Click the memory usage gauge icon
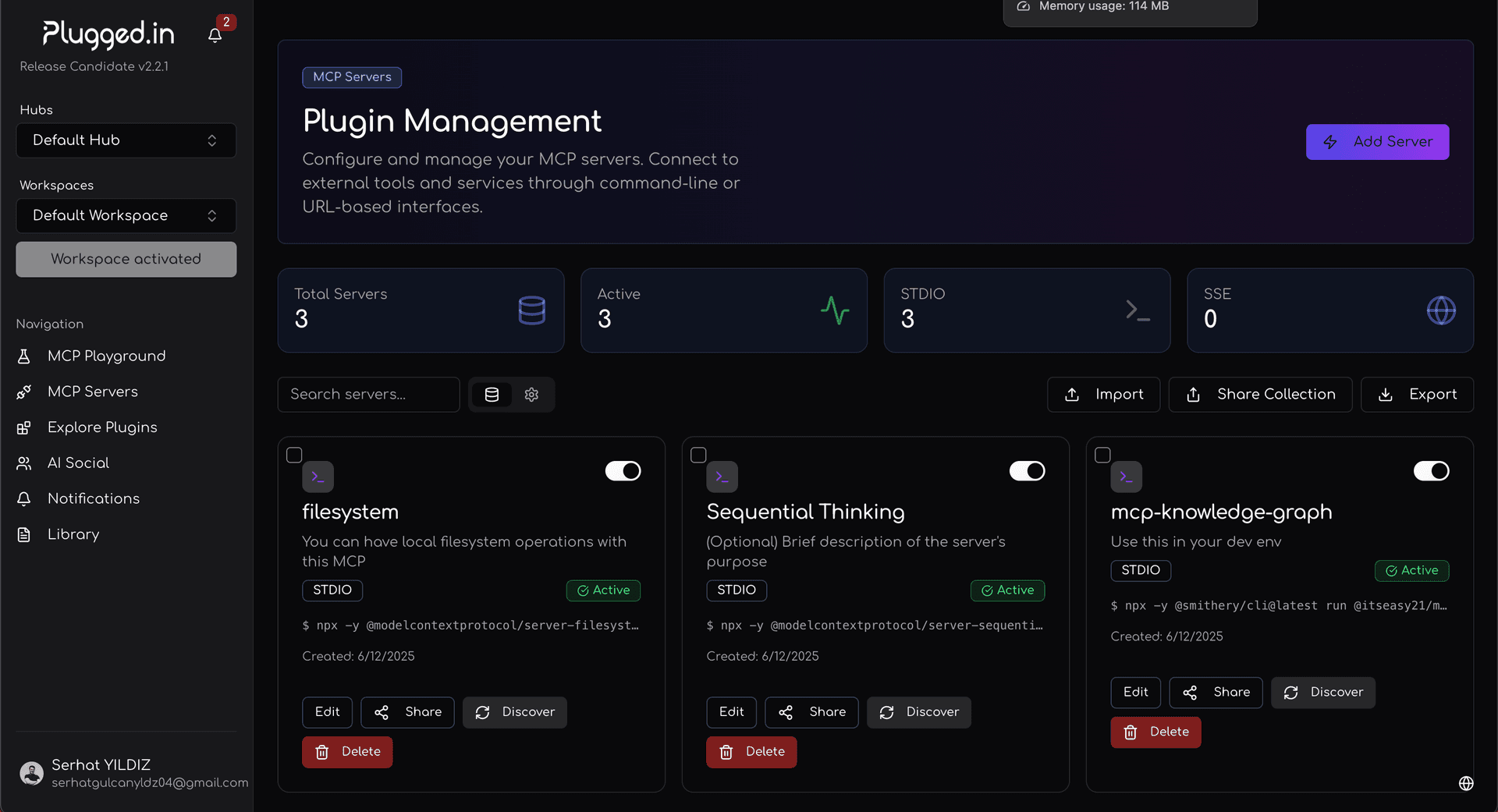1498x812 pixels. 1024,6
